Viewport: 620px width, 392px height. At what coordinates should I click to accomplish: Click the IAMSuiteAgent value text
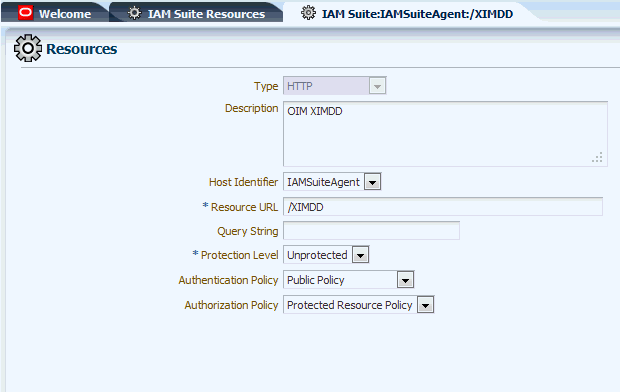point(323,182)
